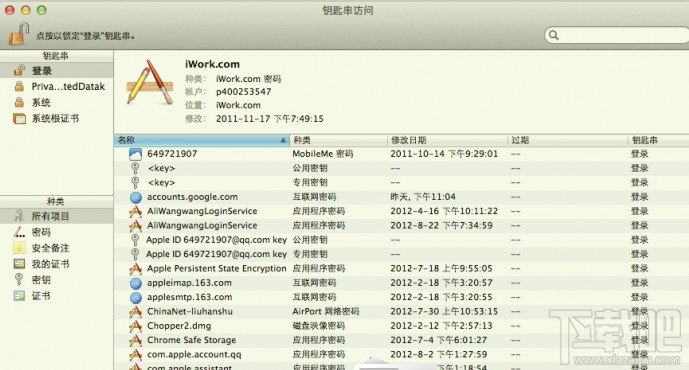
Task: Click date 2012-7-30 上午10:53:15 cell
Action: pyautogui.click(x=444, y=312)
